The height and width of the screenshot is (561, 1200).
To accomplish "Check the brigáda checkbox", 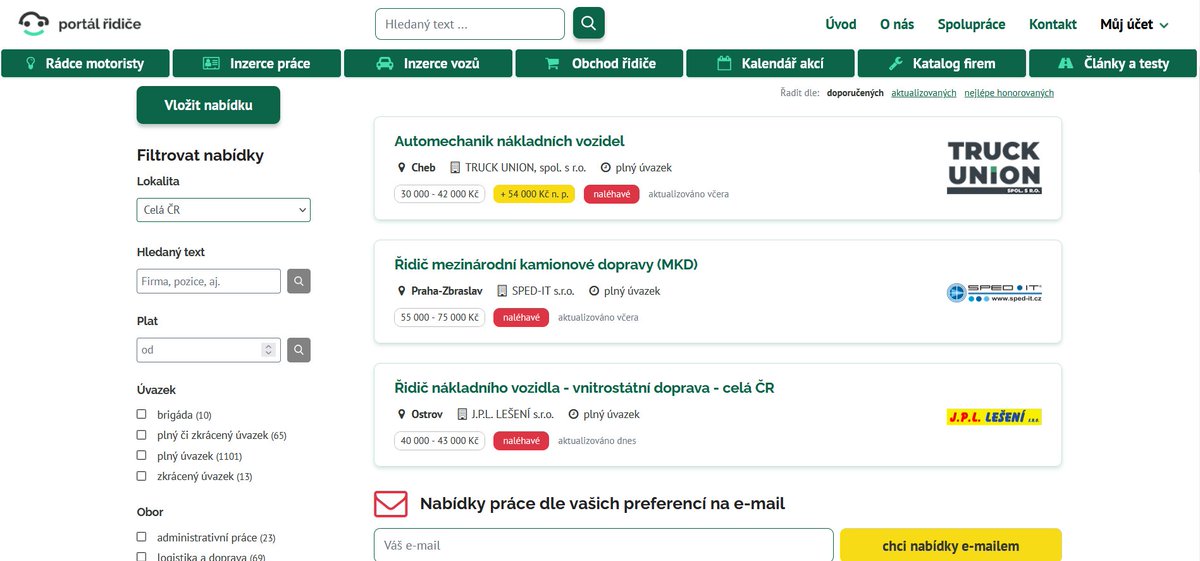I will (x=142, y=414).
